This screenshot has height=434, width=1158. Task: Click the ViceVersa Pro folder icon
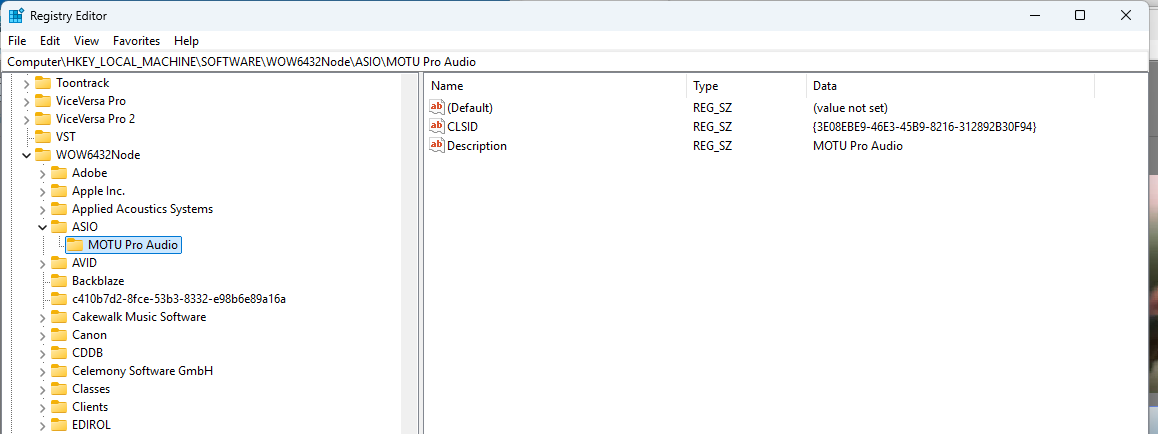click(x=43, y=100)
